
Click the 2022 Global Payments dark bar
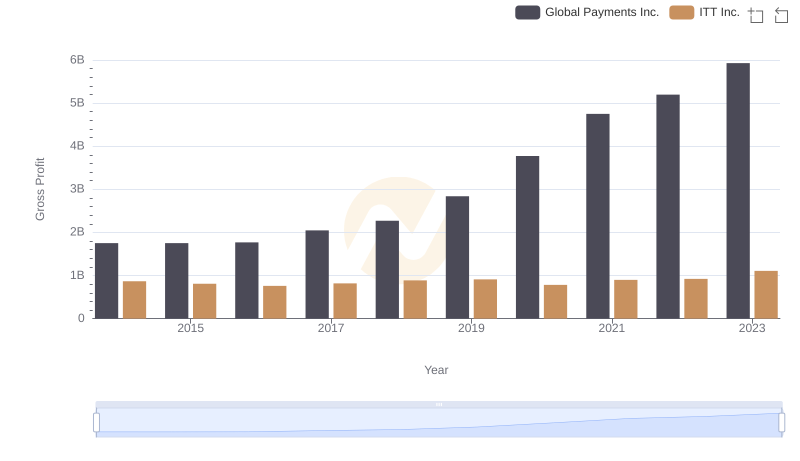(668, 207)
